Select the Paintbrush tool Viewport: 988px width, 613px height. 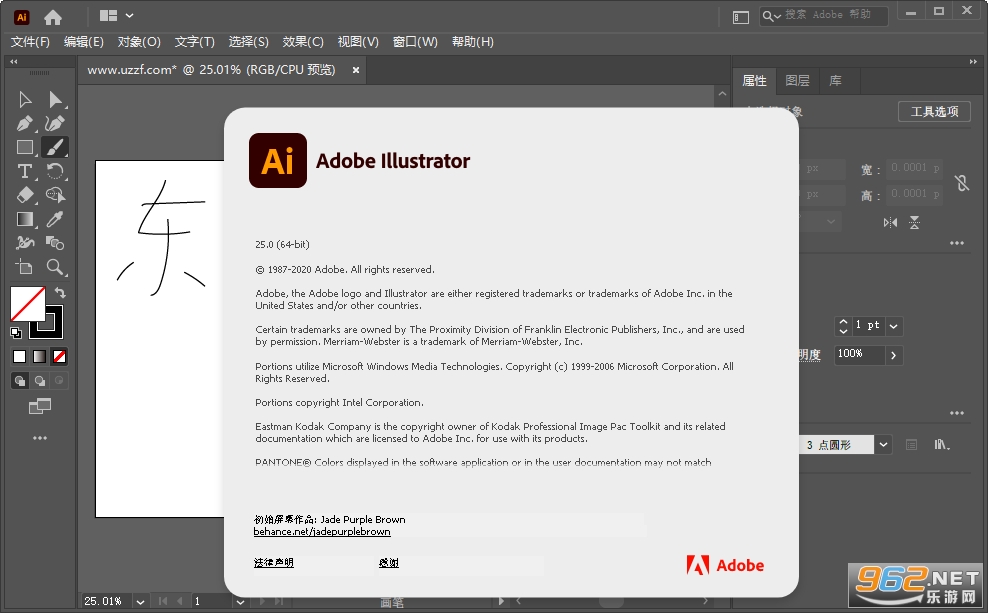click(x=55, y=147)
